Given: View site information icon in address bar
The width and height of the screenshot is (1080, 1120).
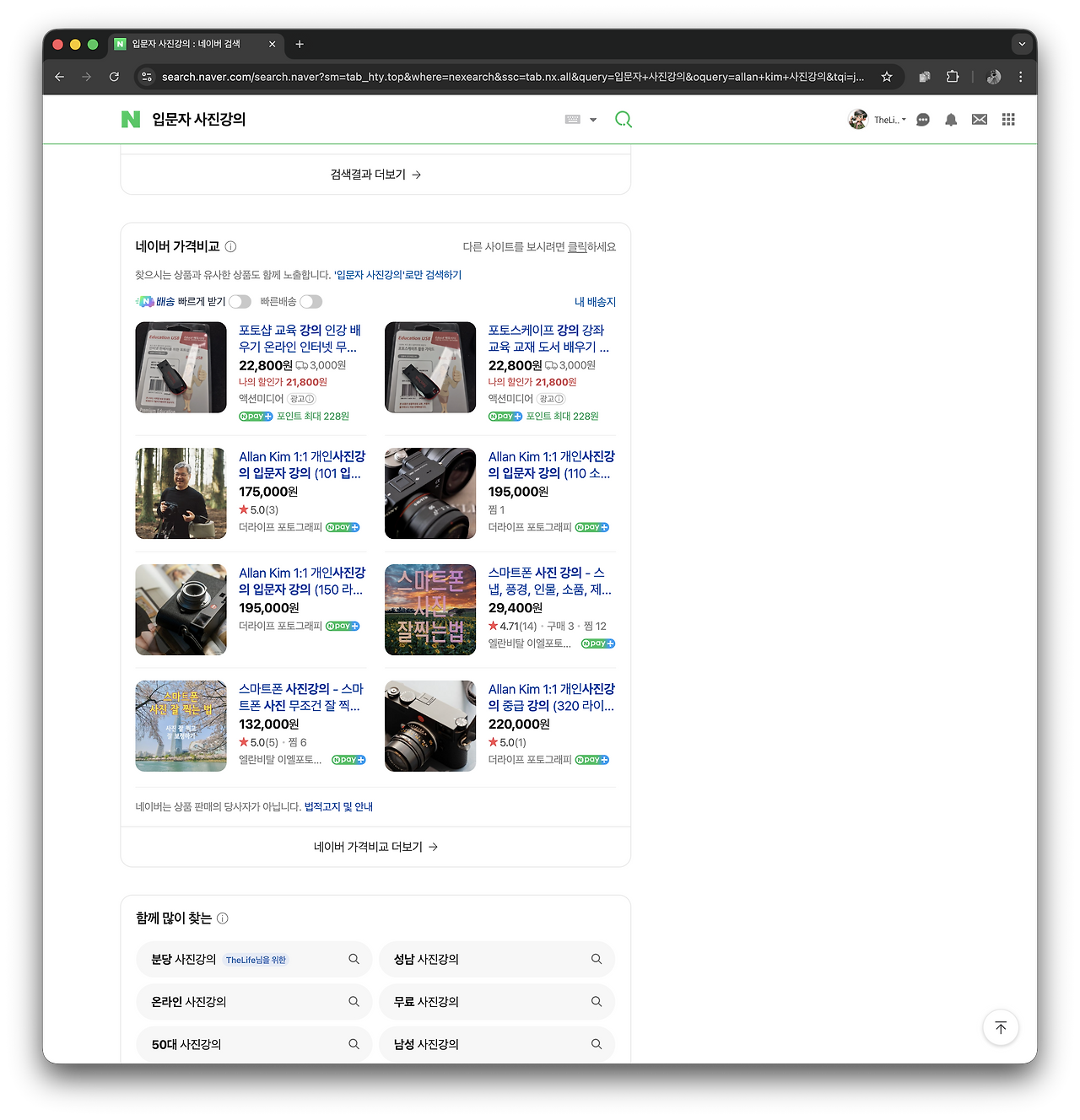Looking at the screenshot, I should tap(147, 77).
